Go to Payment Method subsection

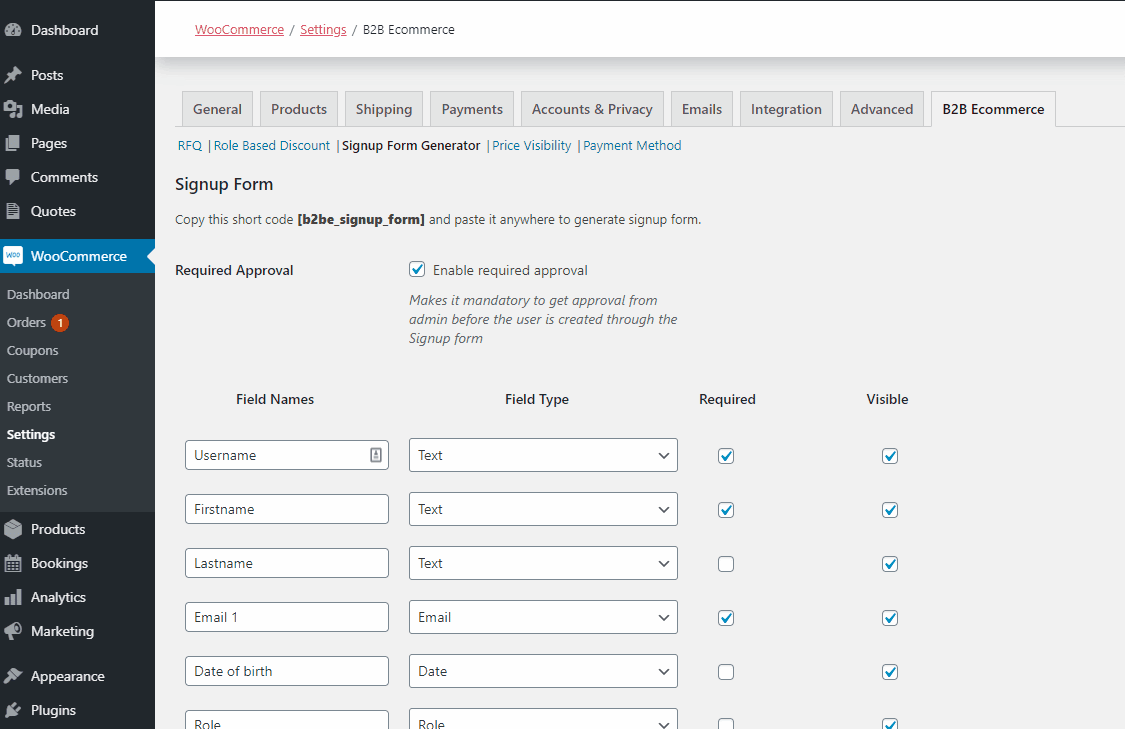point(632,146)
